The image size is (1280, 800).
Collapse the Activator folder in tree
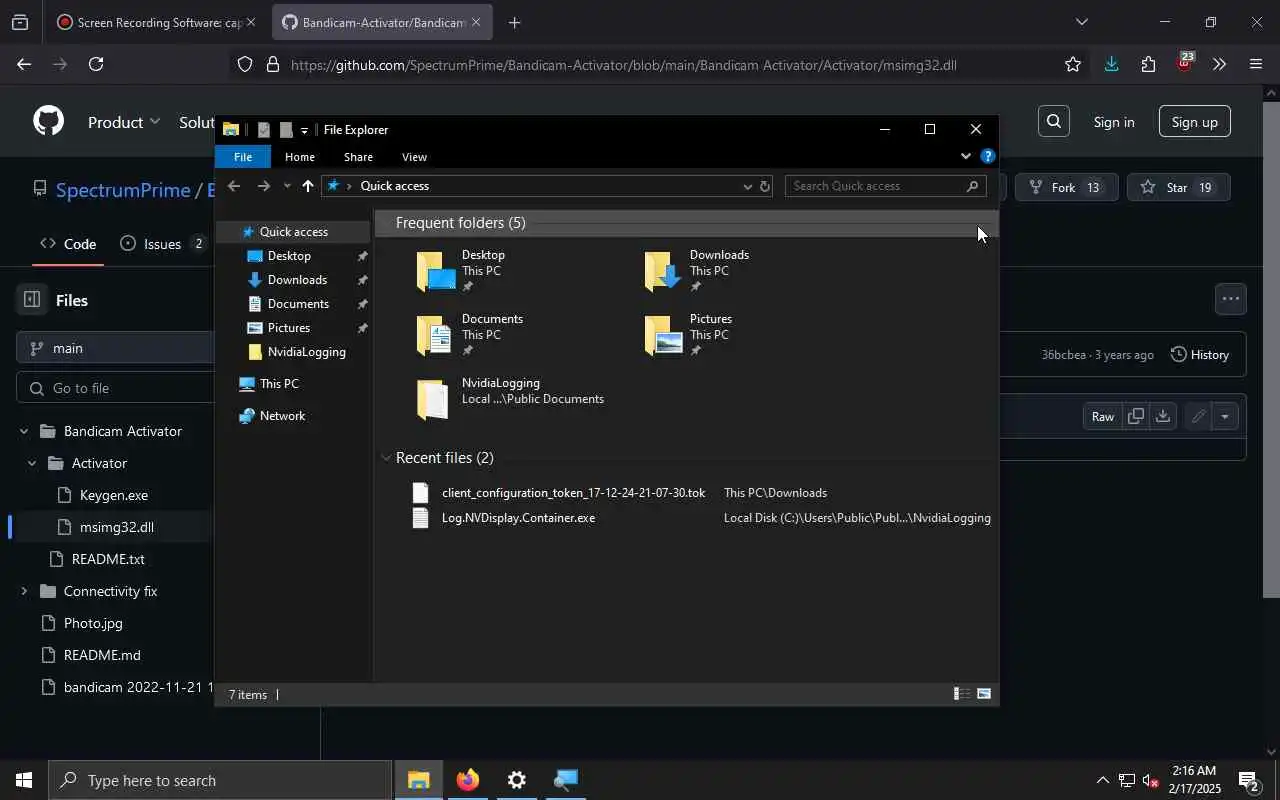32,463
